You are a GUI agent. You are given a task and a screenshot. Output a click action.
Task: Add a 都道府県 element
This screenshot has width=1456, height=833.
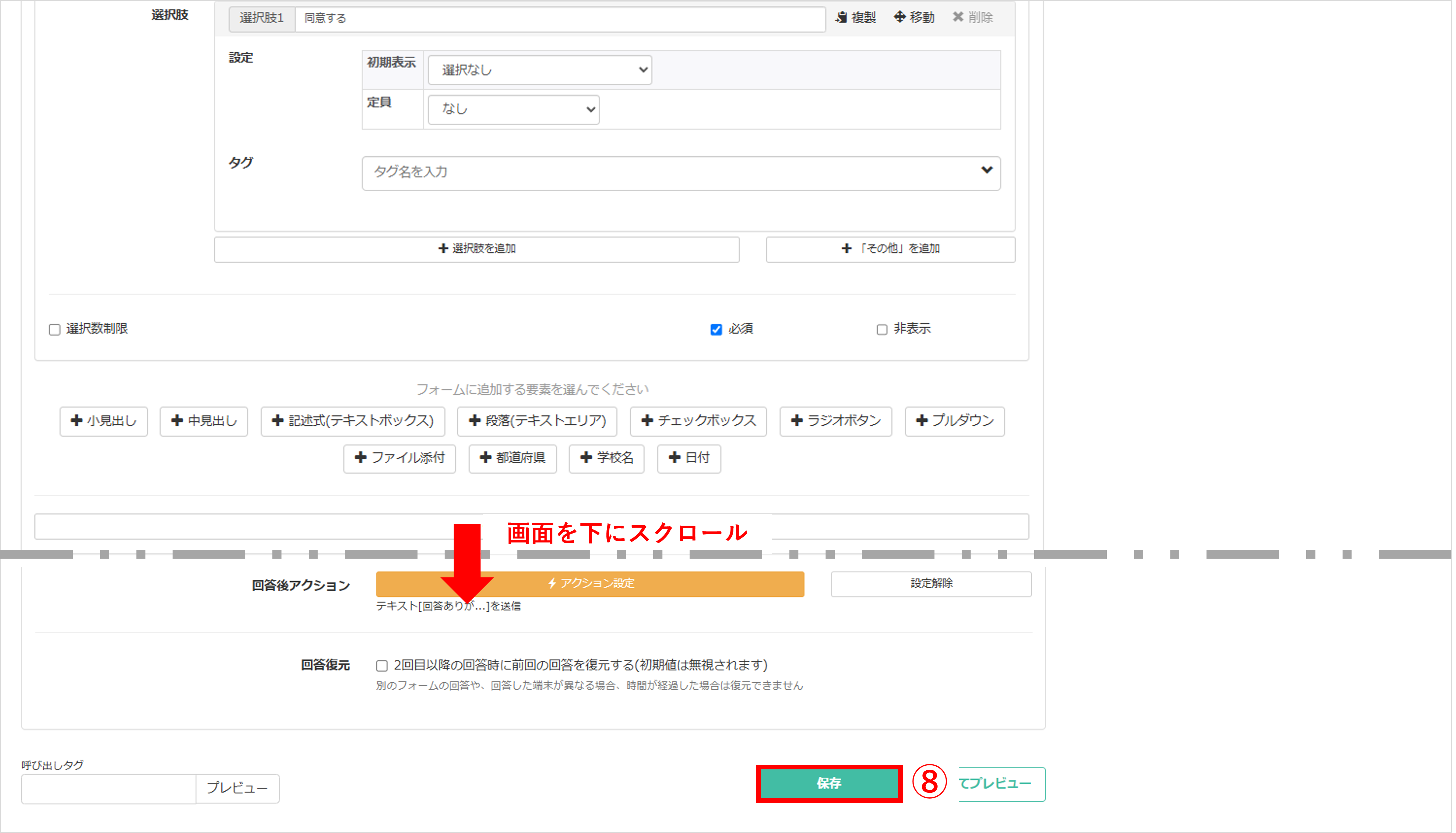coord(512,459)
